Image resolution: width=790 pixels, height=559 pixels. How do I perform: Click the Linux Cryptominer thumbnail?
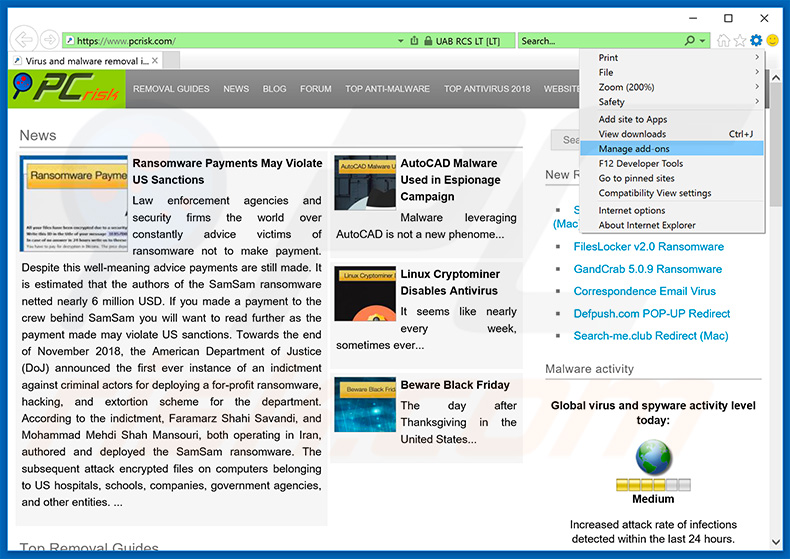click(x=365, y=294)
